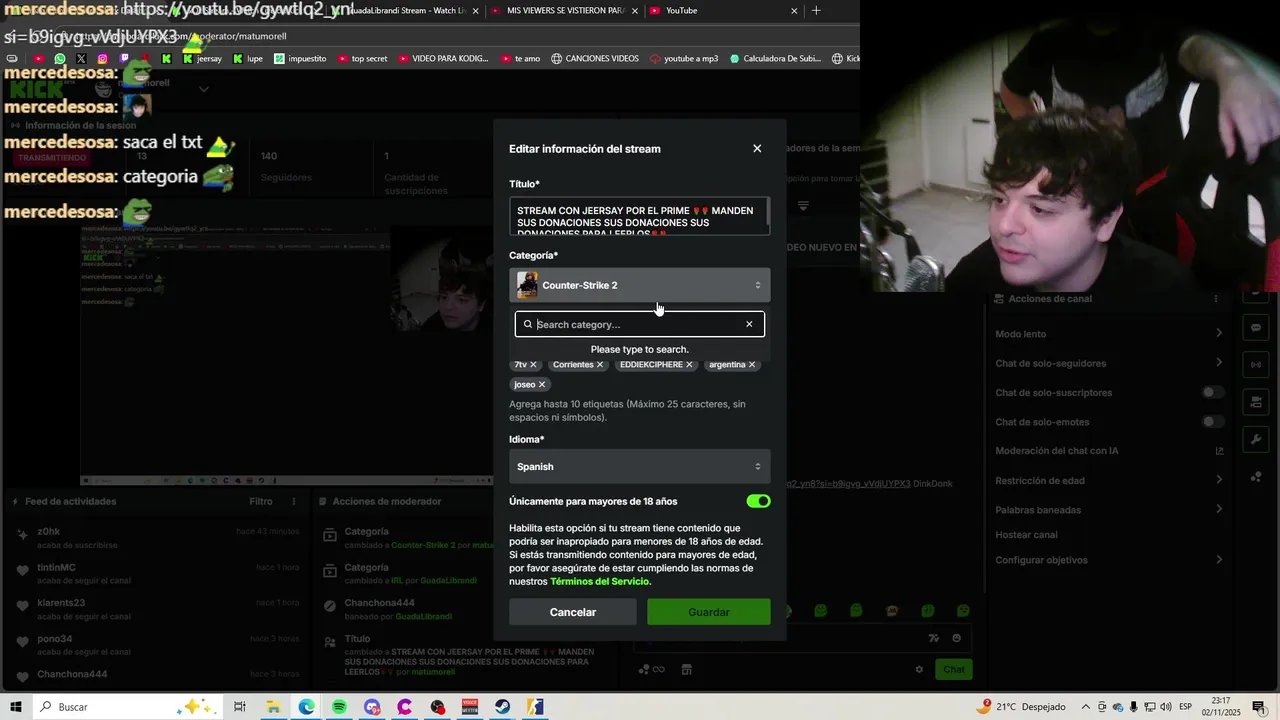Open a new browser tab
The width and height of the screenshot is (1280, 720).
[816, 11]
